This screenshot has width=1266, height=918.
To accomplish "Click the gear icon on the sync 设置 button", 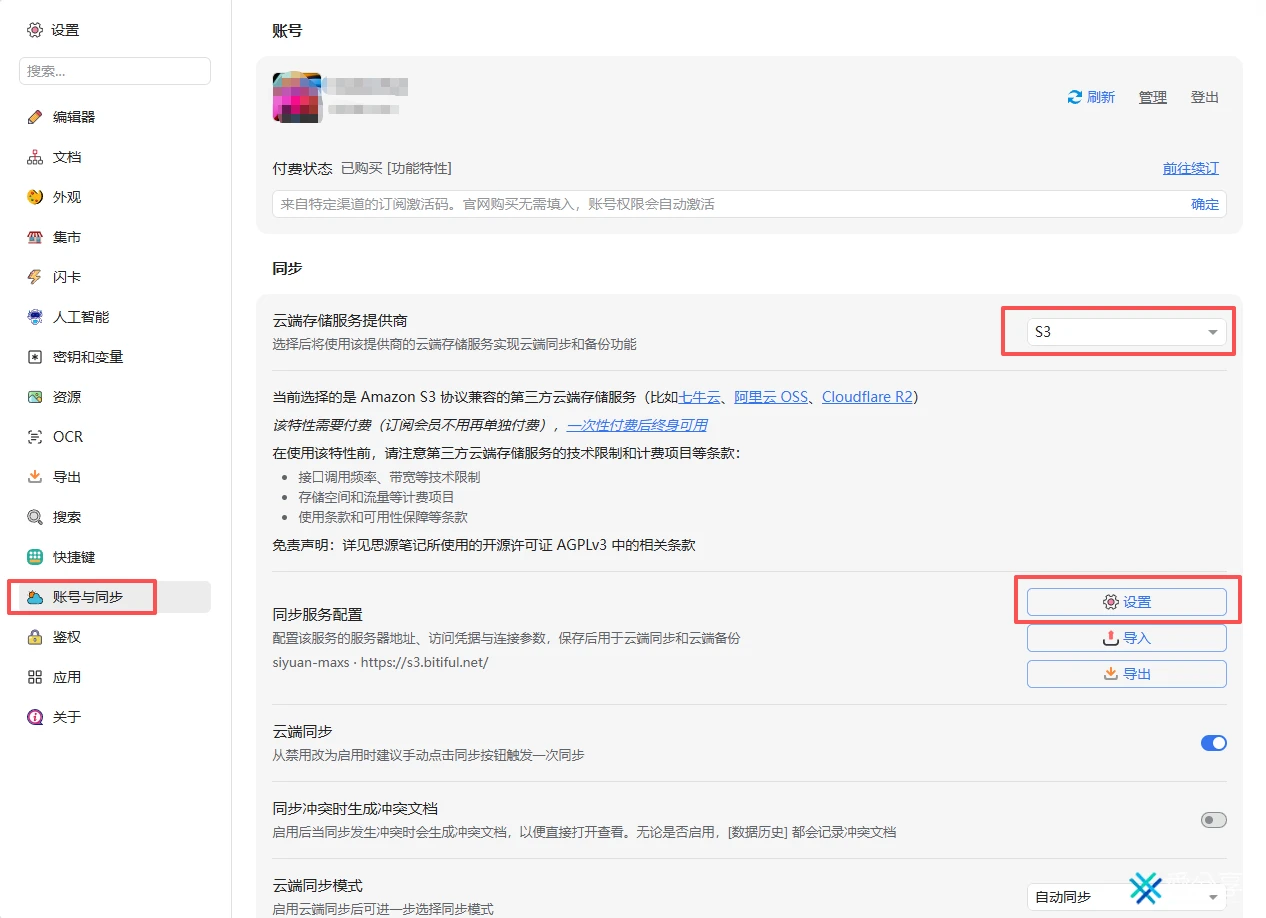I will point(1110,602).
